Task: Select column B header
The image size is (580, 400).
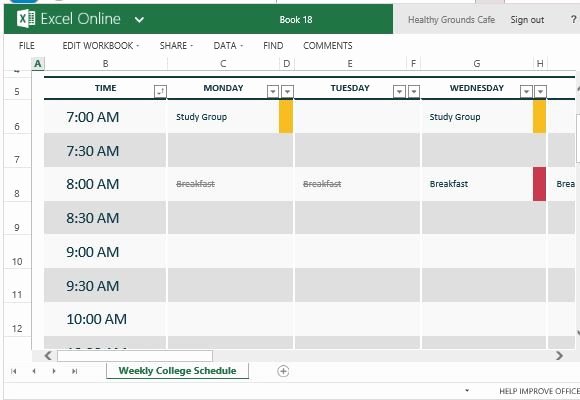Action: pyautogui.click(x=106, y=64)
